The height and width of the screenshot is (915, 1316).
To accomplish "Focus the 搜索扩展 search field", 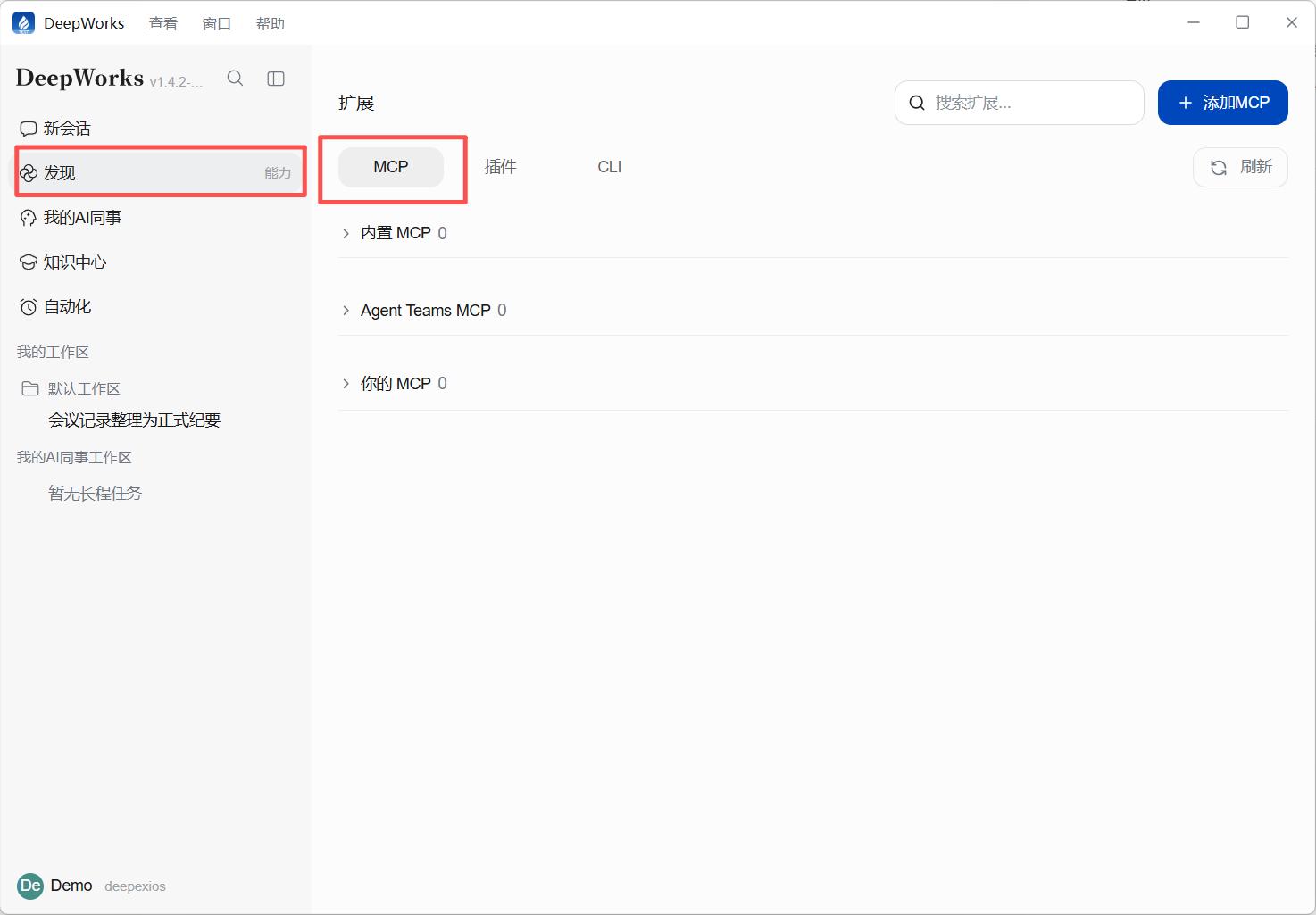I will click(1020, 103).
